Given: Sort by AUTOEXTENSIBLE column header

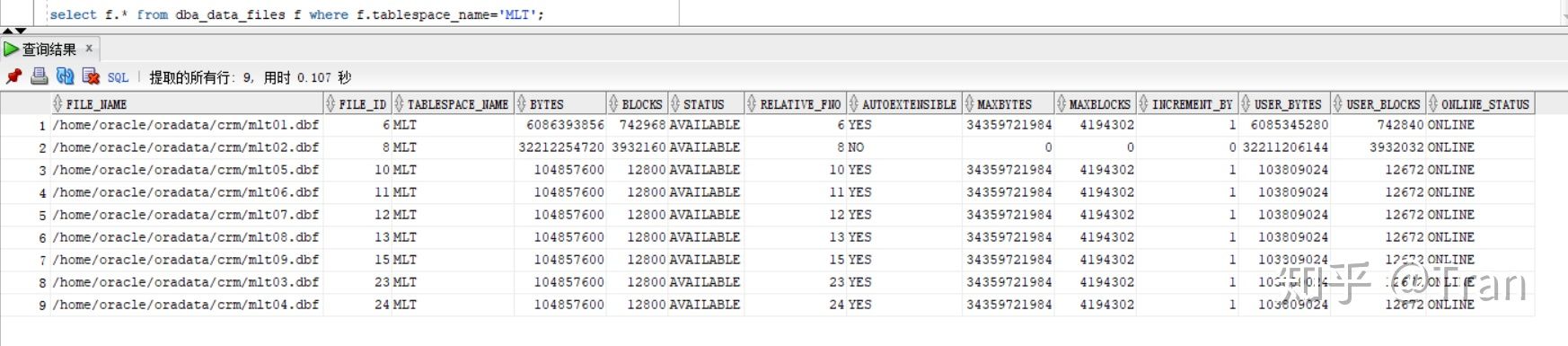Looking at the screenshot, I should point(904,104).
